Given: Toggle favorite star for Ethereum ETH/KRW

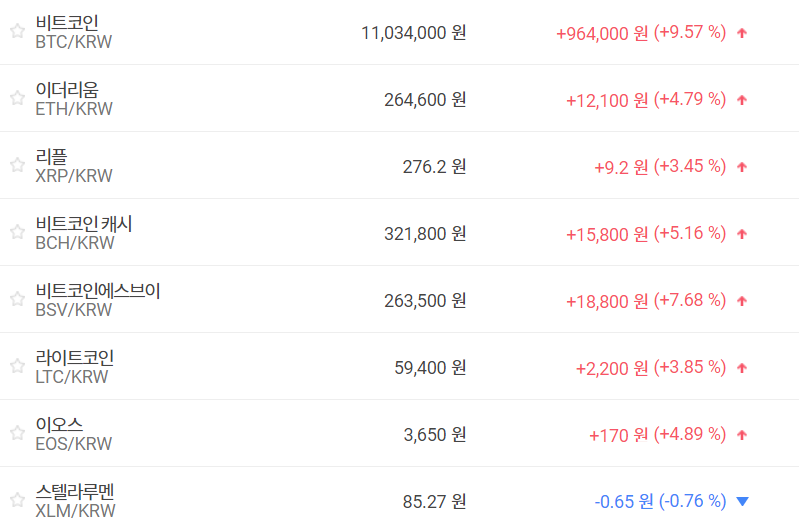Looking at the screenshot, I should (x=17, y=98).
